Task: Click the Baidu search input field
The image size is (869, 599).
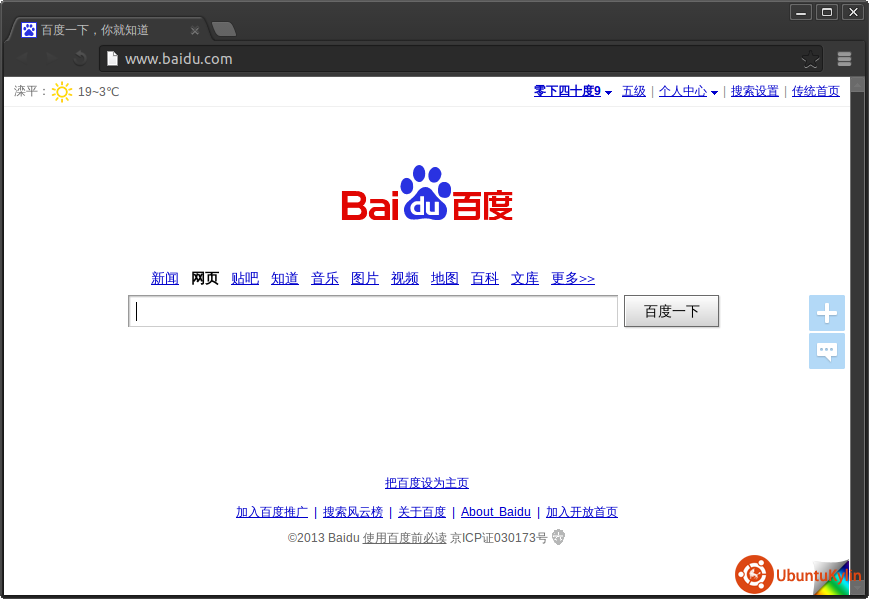Action: click(373, 312)
